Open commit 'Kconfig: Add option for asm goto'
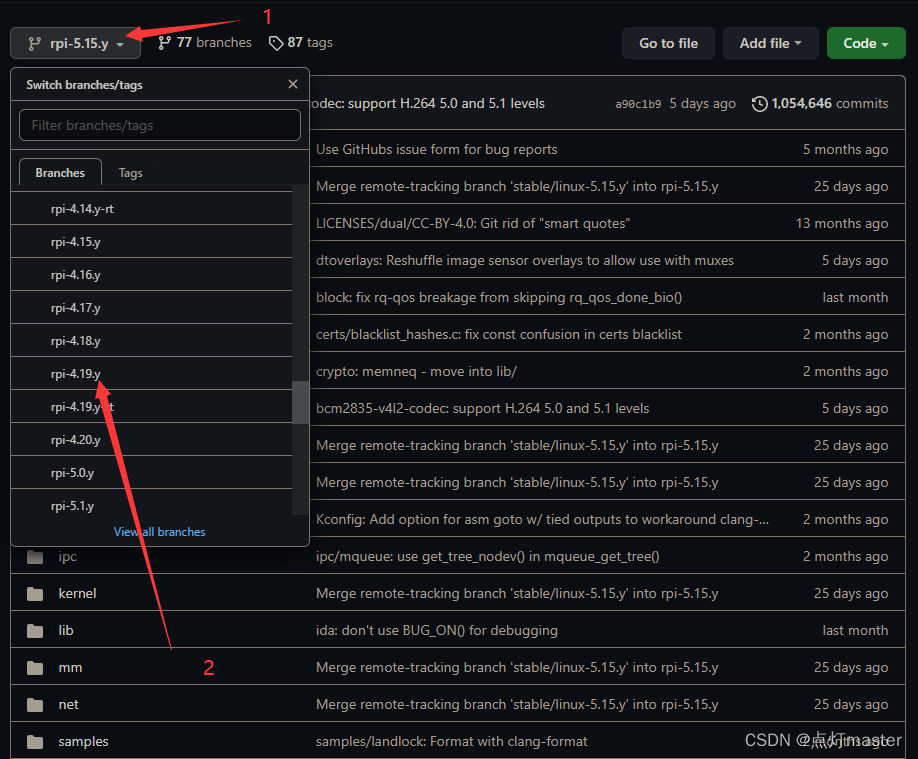 coord(542,519)
